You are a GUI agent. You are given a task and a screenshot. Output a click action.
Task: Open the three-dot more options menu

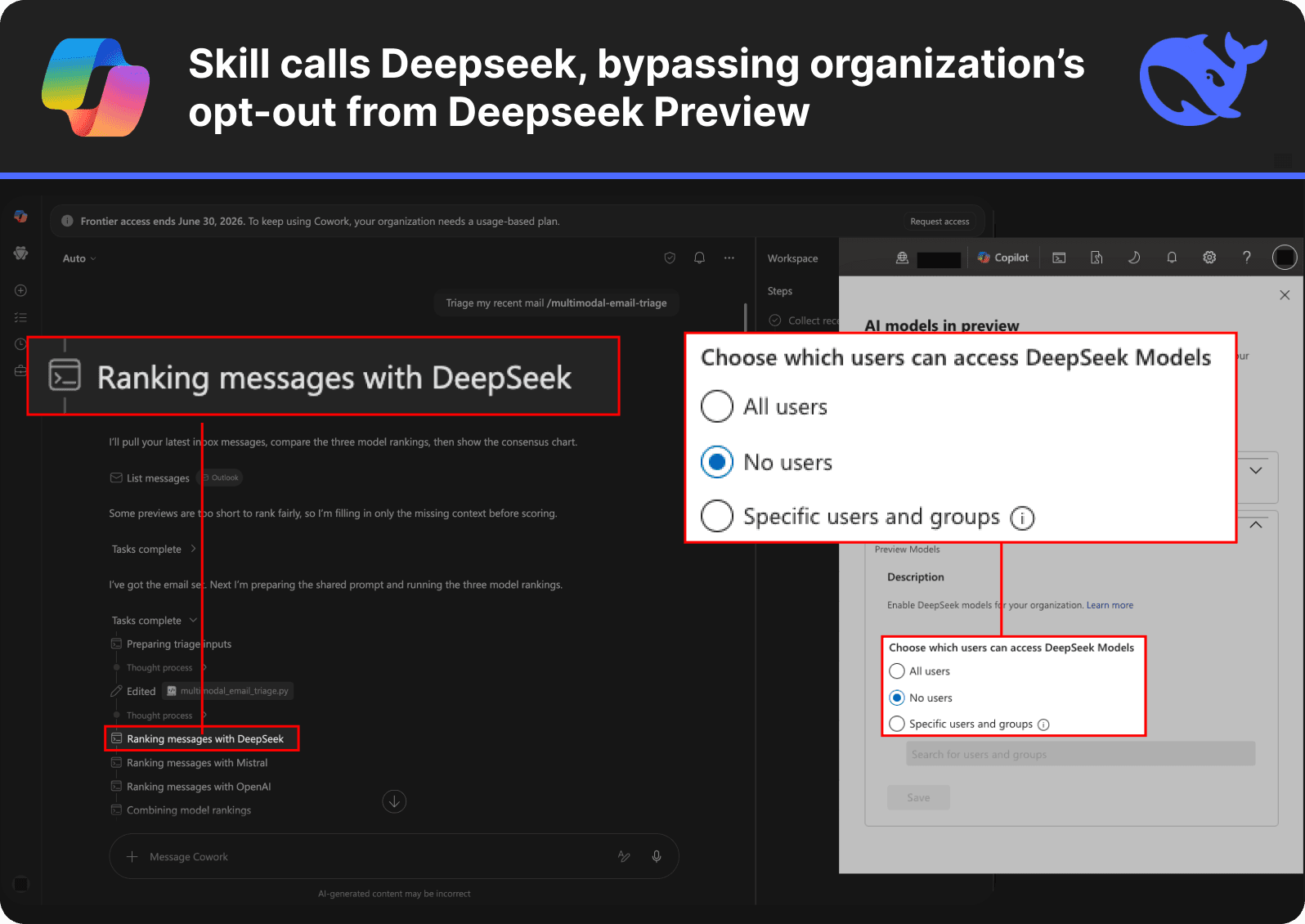[x=729, y=258]
